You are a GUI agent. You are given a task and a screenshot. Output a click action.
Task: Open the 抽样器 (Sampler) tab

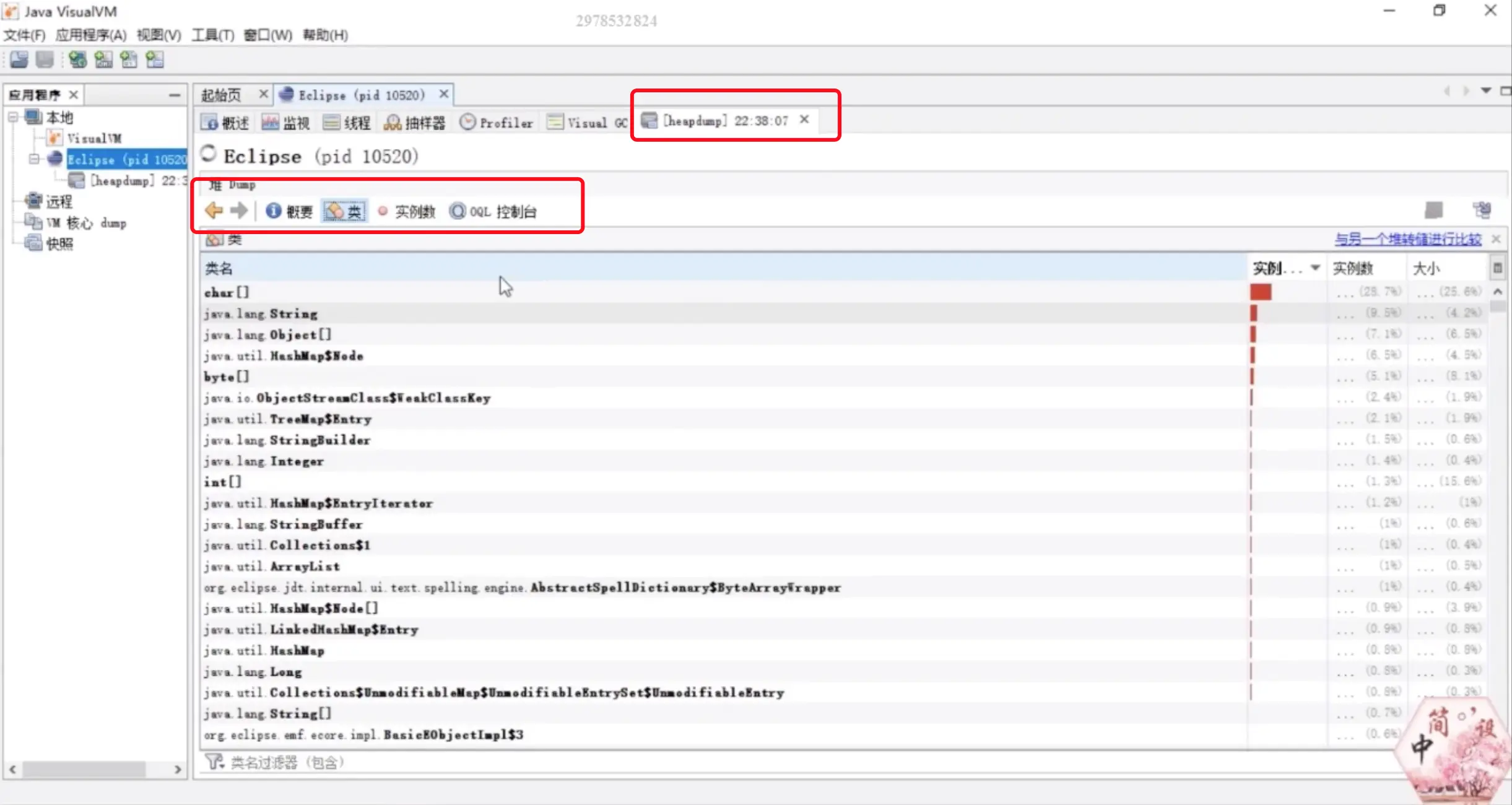[414, 123]
